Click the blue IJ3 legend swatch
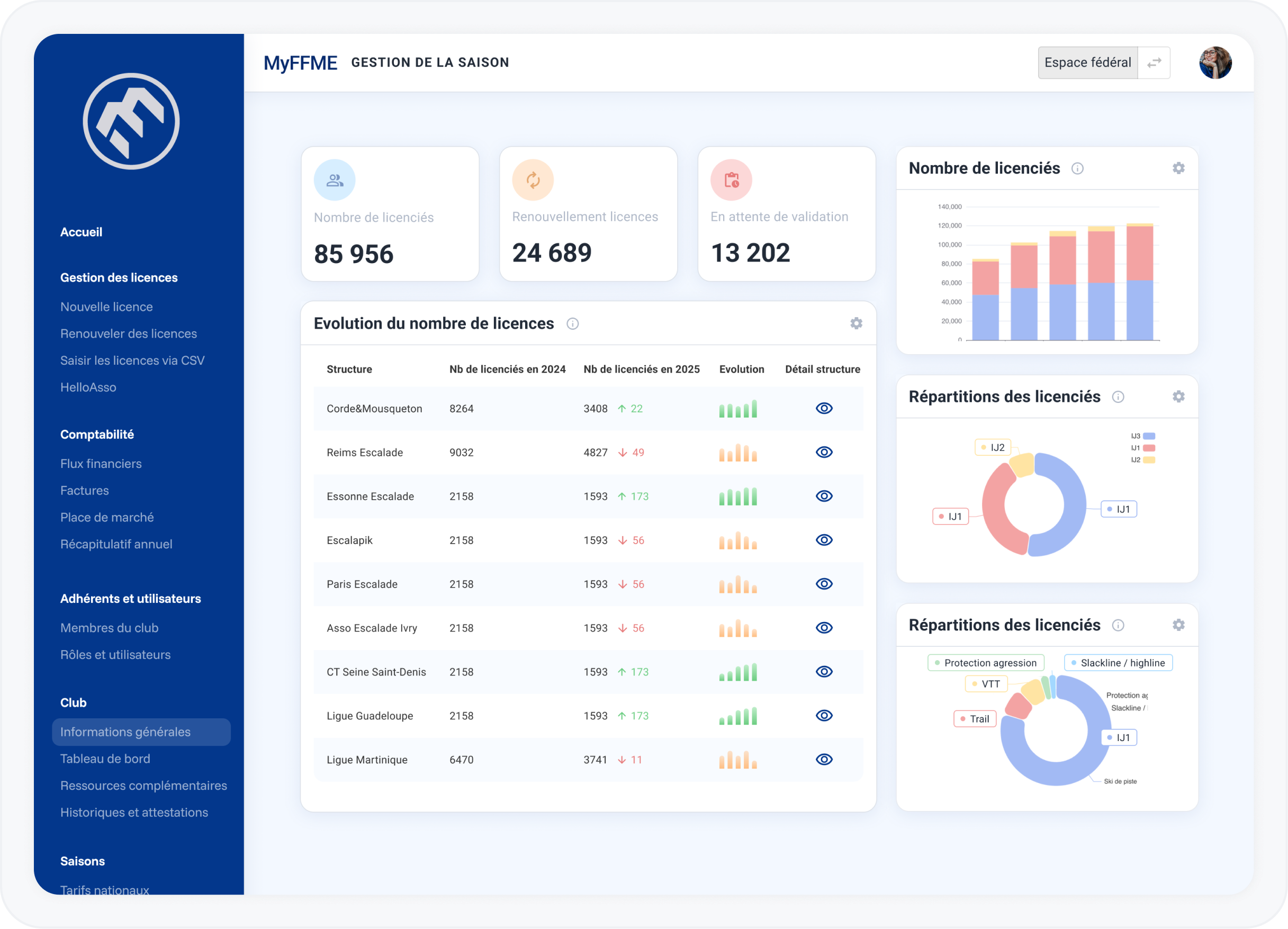 click(1148, 436)
